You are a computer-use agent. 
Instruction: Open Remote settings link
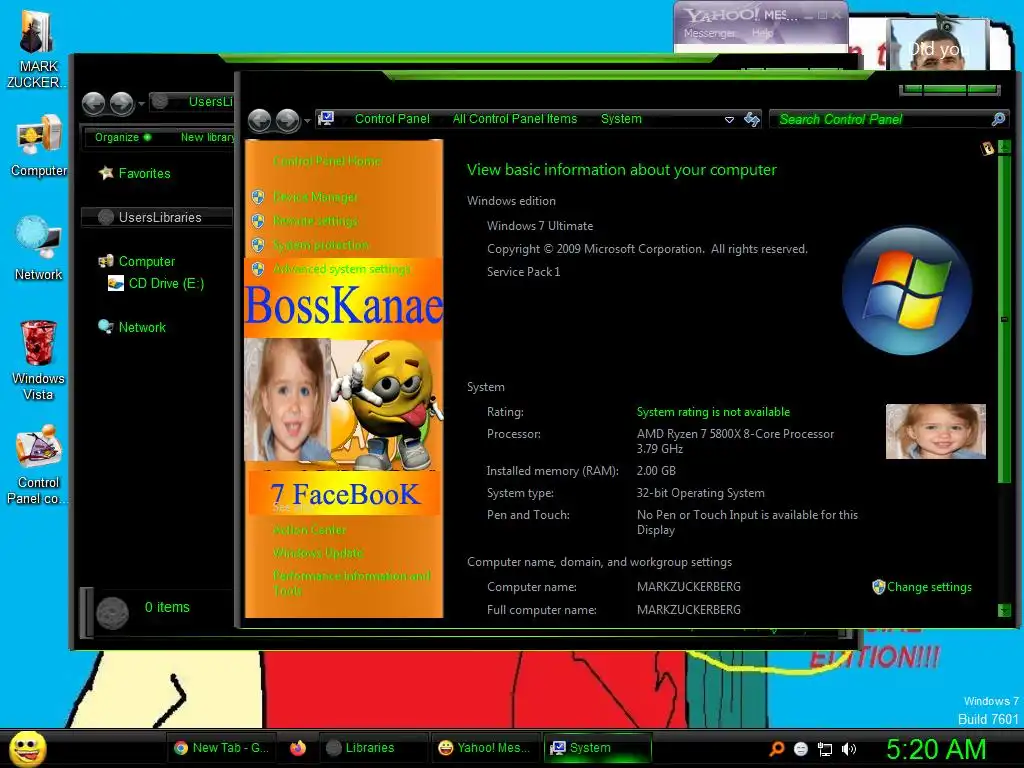[315, 221]
